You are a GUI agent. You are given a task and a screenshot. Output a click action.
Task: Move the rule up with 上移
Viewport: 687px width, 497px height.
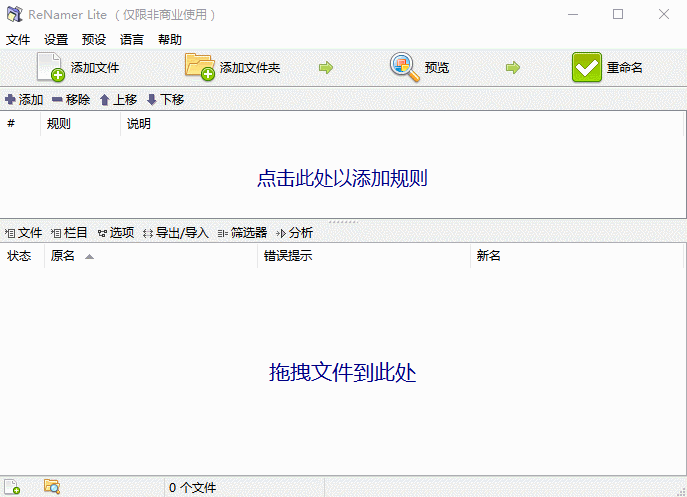118,100
